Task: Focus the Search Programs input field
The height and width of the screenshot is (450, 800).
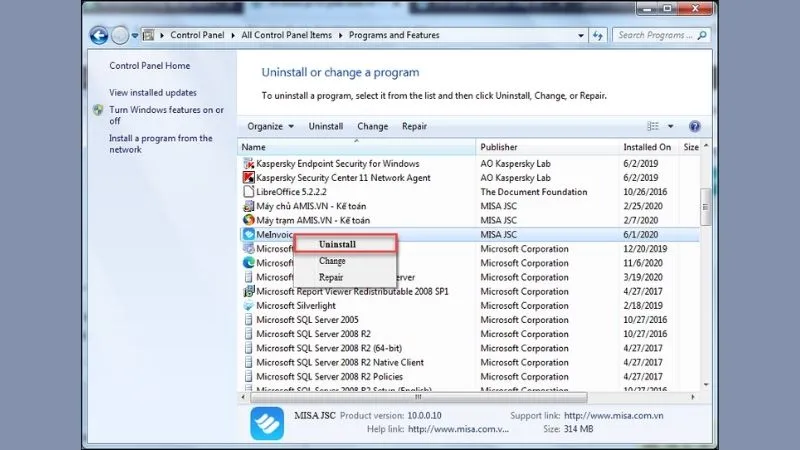Action: tap(654, 35)
